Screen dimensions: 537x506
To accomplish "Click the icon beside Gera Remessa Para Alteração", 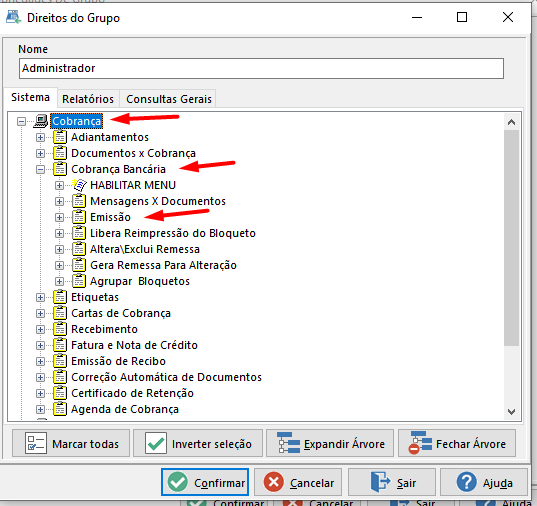I will point(79,265).
